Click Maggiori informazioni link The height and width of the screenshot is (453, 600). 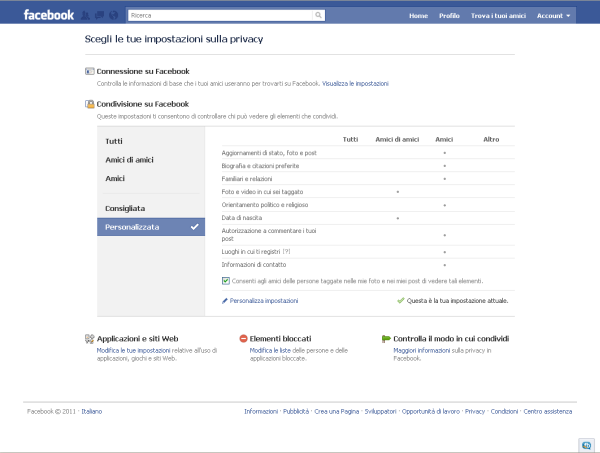click(422, 350)
